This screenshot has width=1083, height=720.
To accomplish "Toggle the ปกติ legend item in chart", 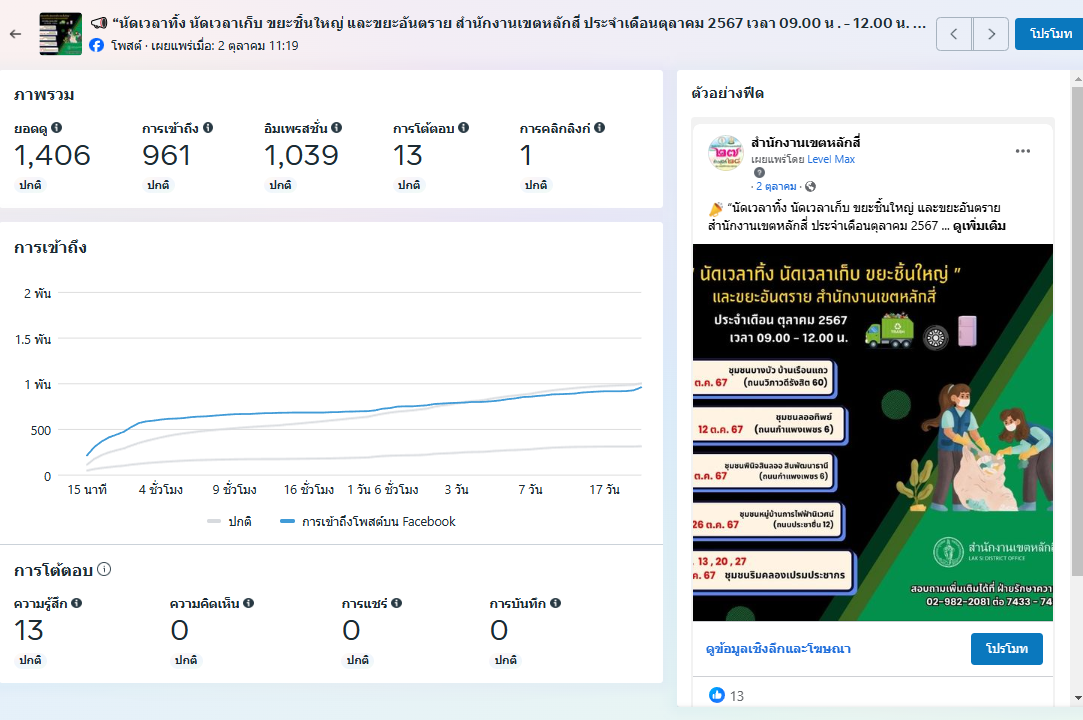I will (230, 521).
